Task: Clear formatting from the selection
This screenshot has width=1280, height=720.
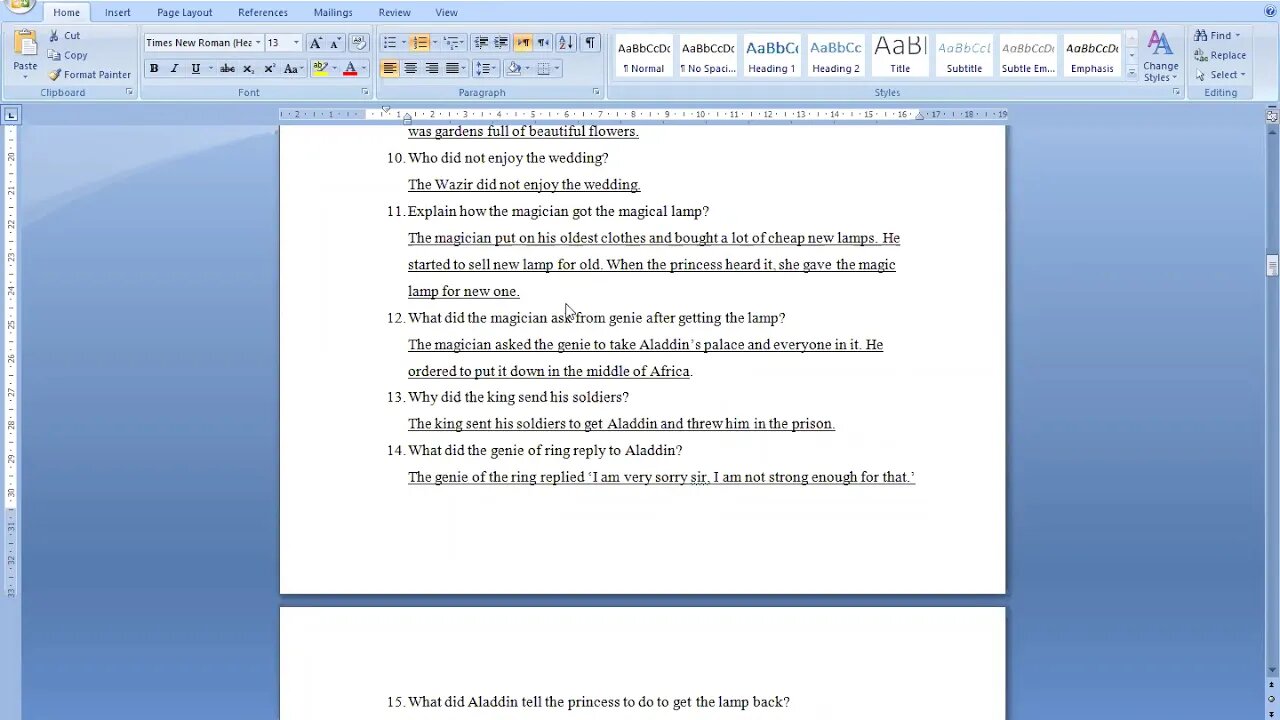Action: [359, 42]
